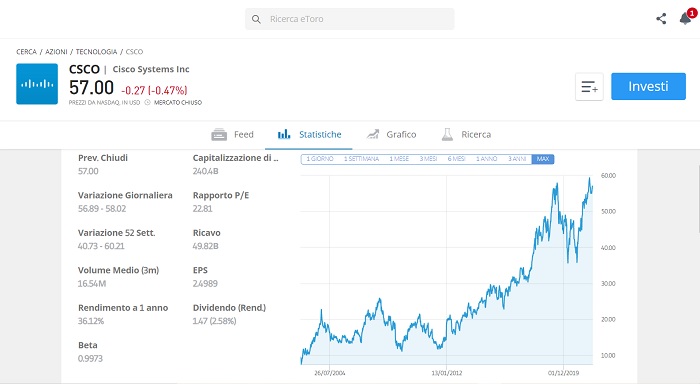Click Dividendo value 1.47 (2.58%)
The height and width of the screenshot is (384, 700).
pos(214,321)
